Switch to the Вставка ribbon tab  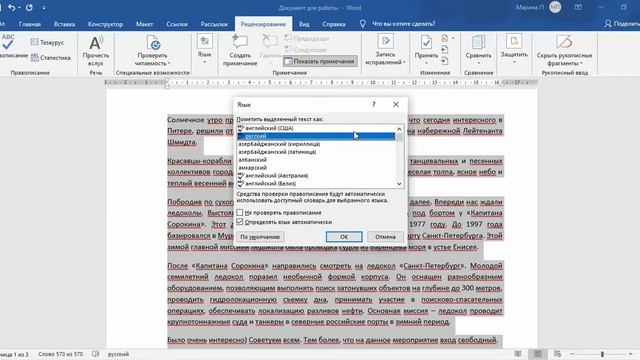coord(64,24)
